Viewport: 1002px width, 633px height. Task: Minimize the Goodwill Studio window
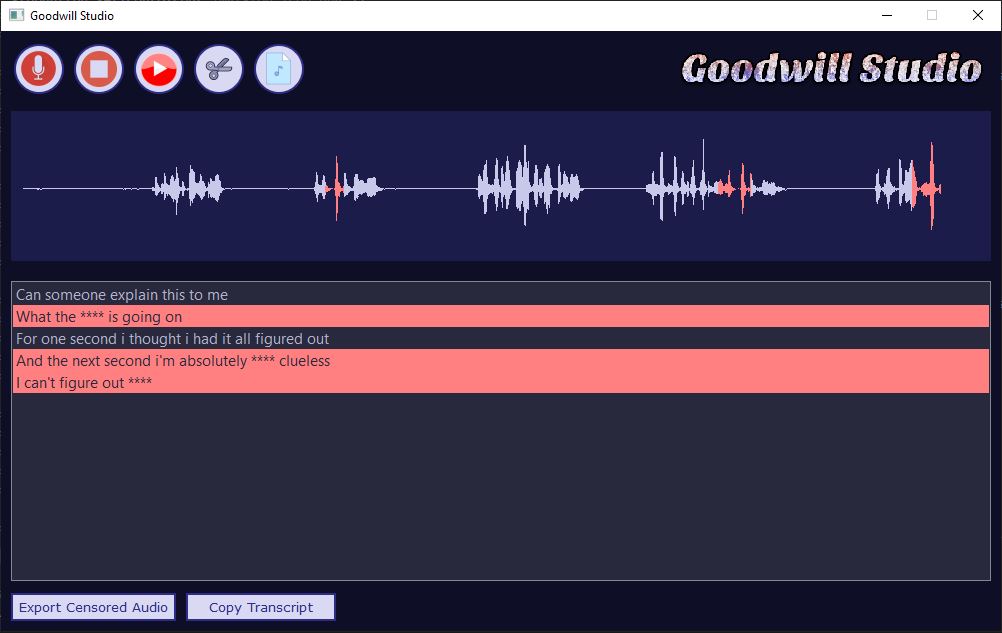[887, 15]
